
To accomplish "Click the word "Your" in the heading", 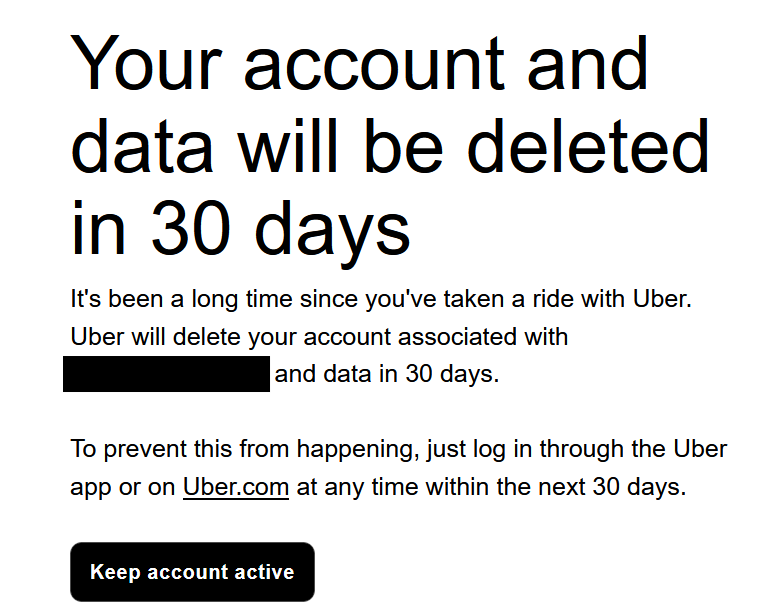I will [x=146, y=63].
